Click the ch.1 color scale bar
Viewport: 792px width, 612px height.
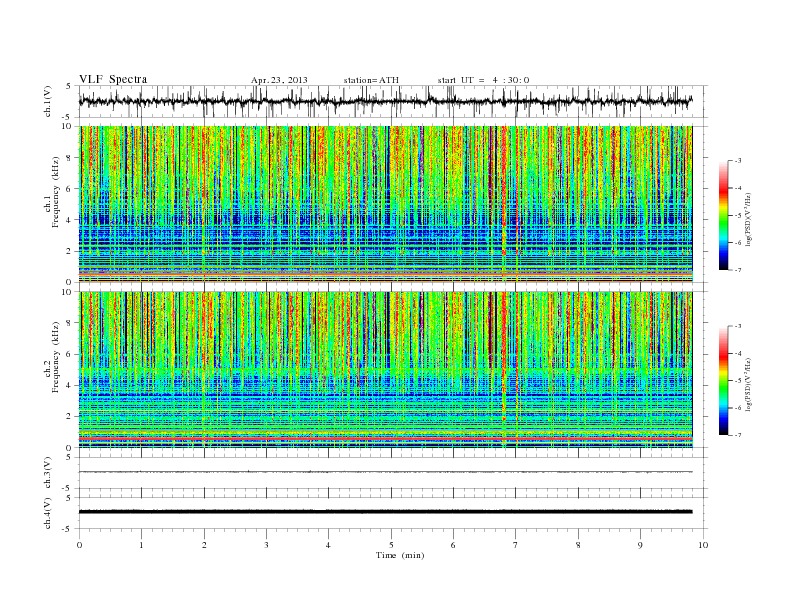pyautogui.click(x=724, y=215)
